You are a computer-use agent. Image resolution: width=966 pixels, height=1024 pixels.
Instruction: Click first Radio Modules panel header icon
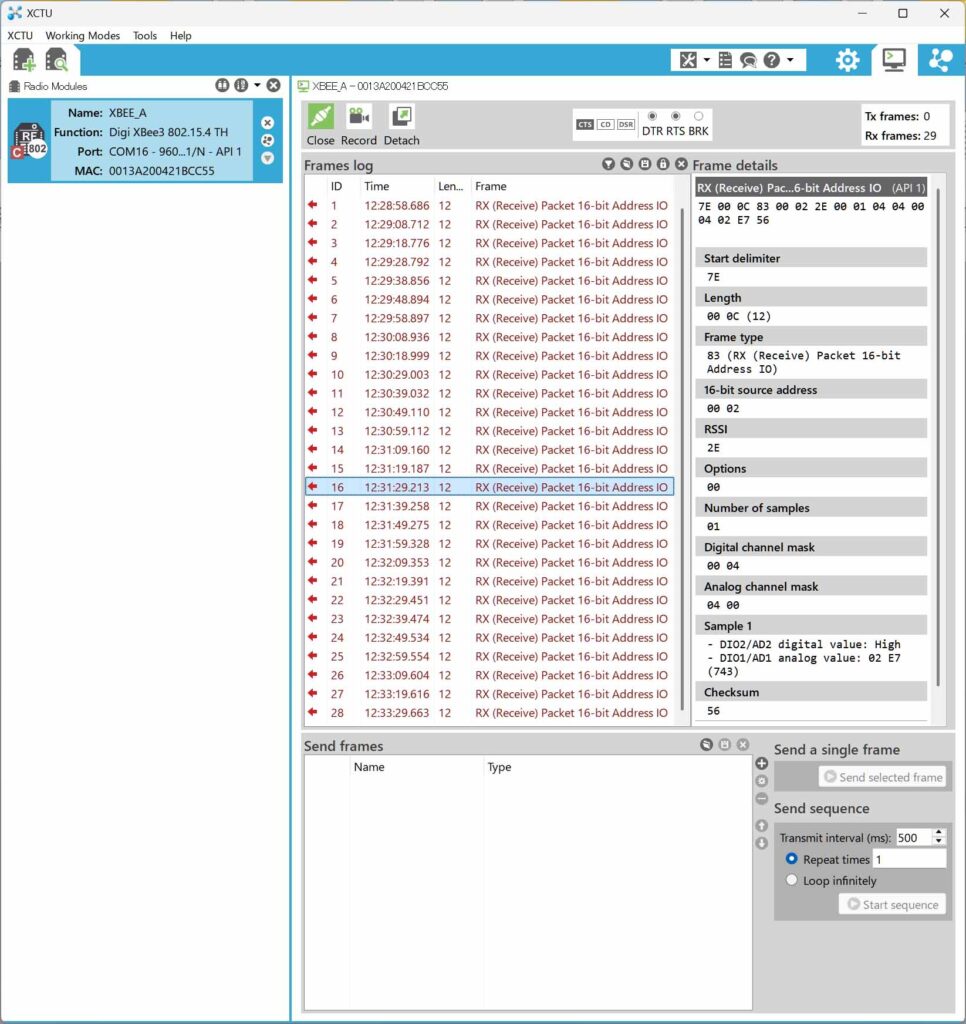point(223,86)
